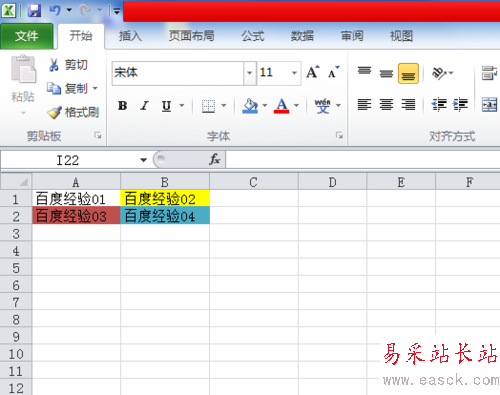Viewport: 500px width, 395px height.
Task: Click the wén phonetic guide icon
Action: (322, 106)
